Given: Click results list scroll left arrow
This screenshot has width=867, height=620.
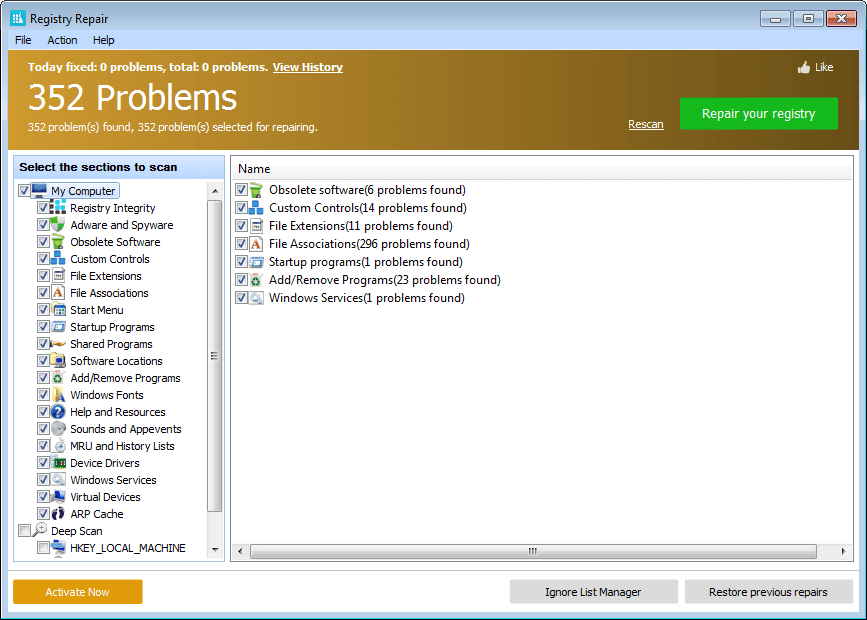Looking at the screenshot, I should point(240,551).
